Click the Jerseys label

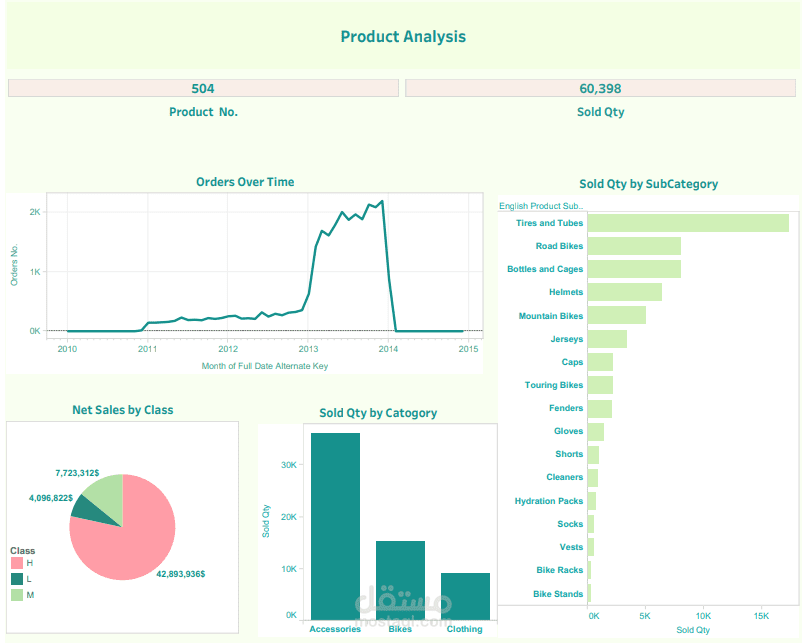tap(567, 339)
